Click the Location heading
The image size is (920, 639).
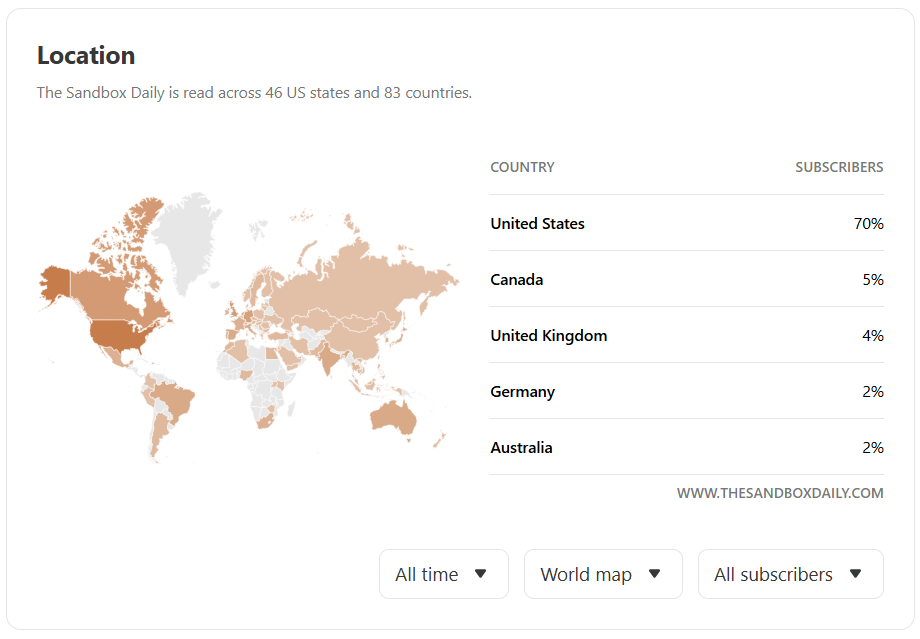[x=86, y=55]
